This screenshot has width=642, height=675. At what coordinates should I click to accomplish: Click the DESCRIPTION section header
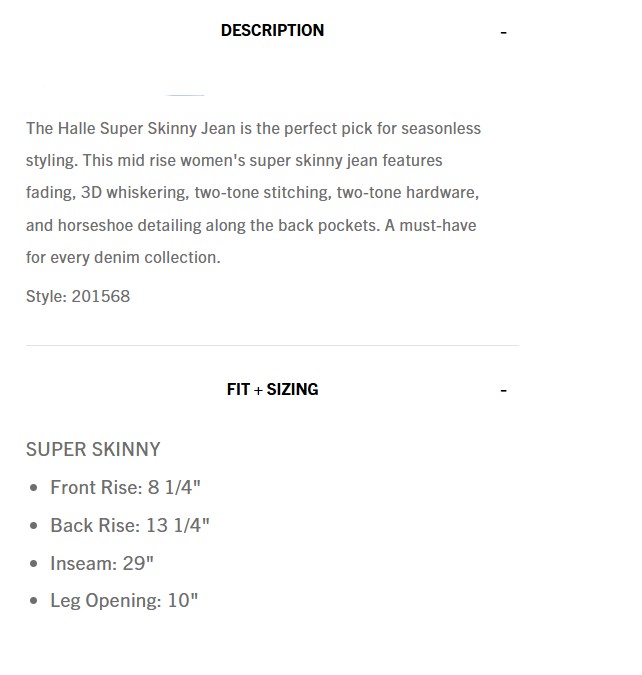272,30
